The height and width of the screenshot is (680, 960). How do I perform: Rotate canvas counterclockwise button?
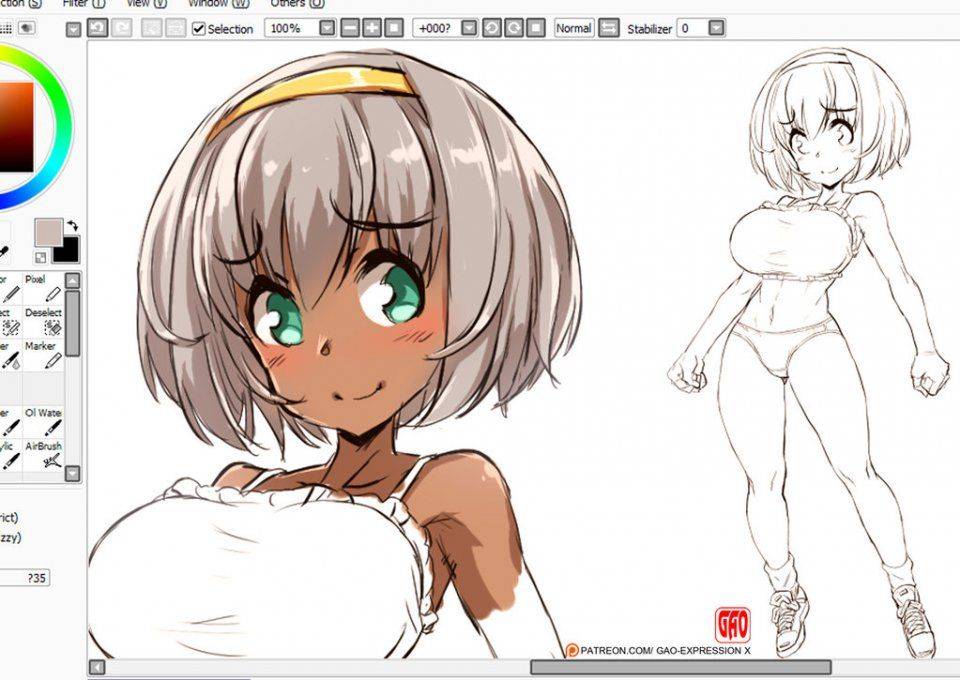492,28
